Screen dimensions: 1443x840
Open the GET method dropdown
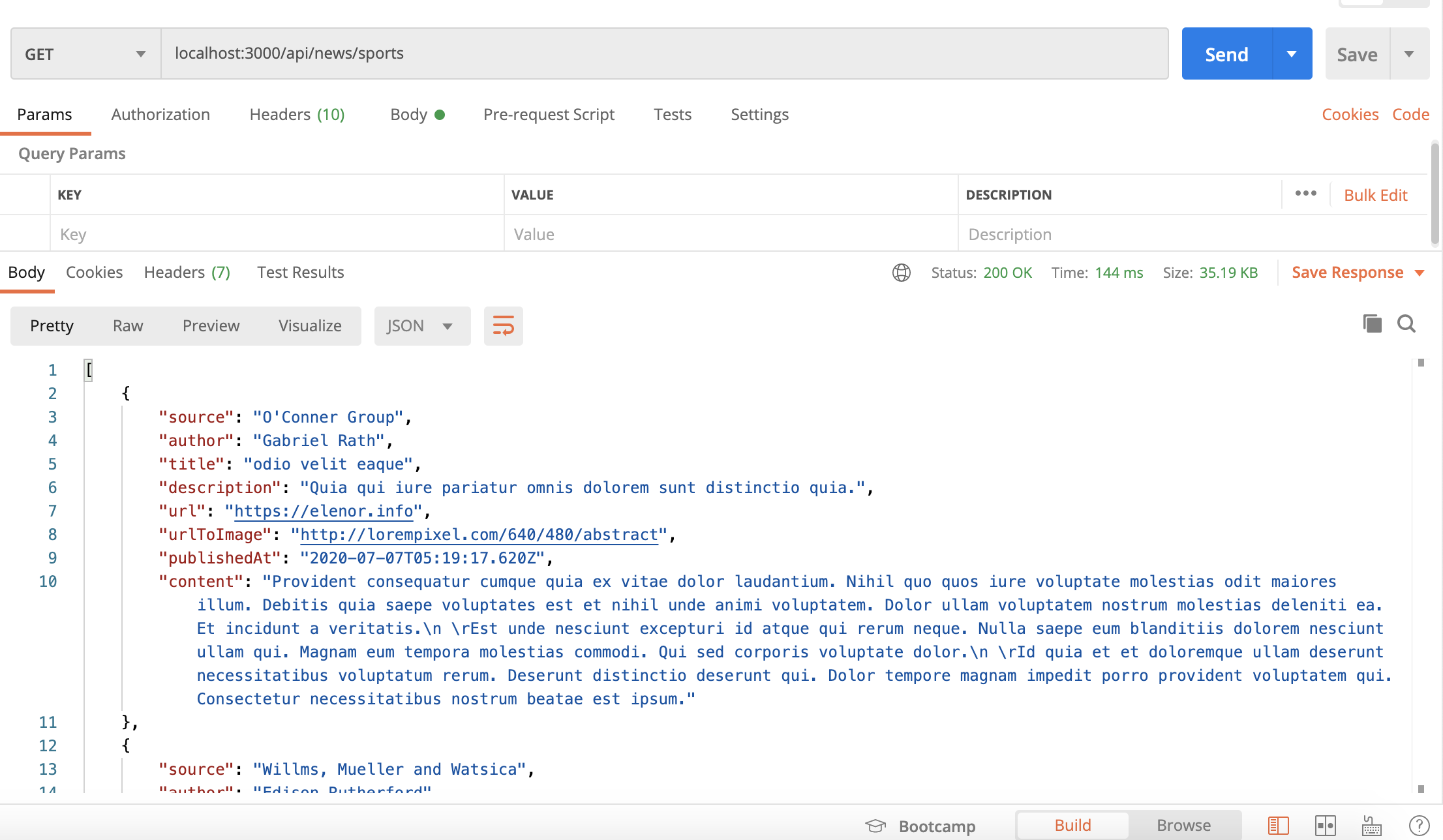click(85, 54)
